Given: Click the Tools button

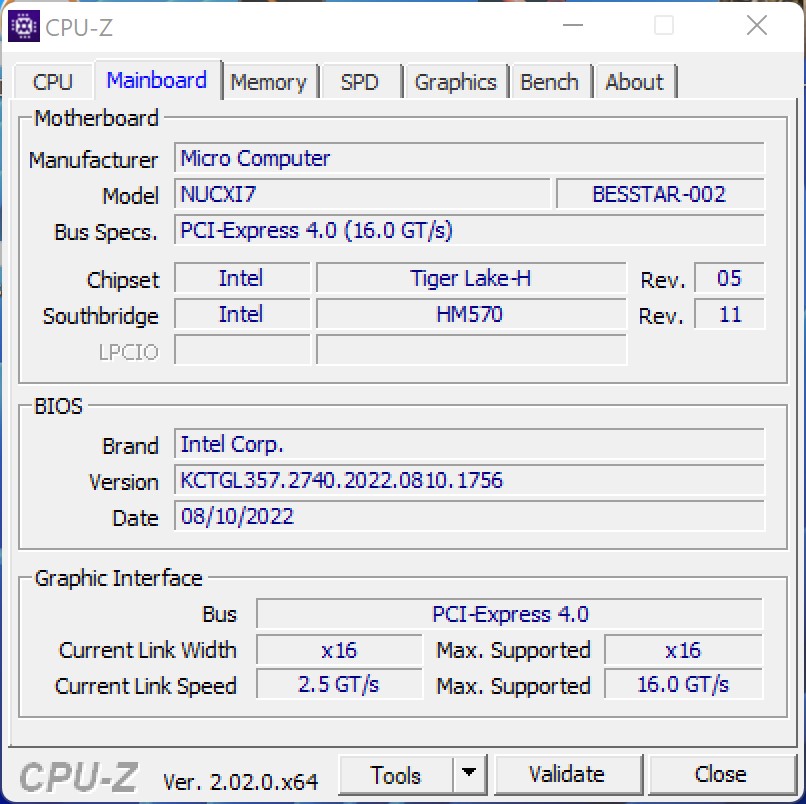Looking at the screenshot, I should [396, 775].
